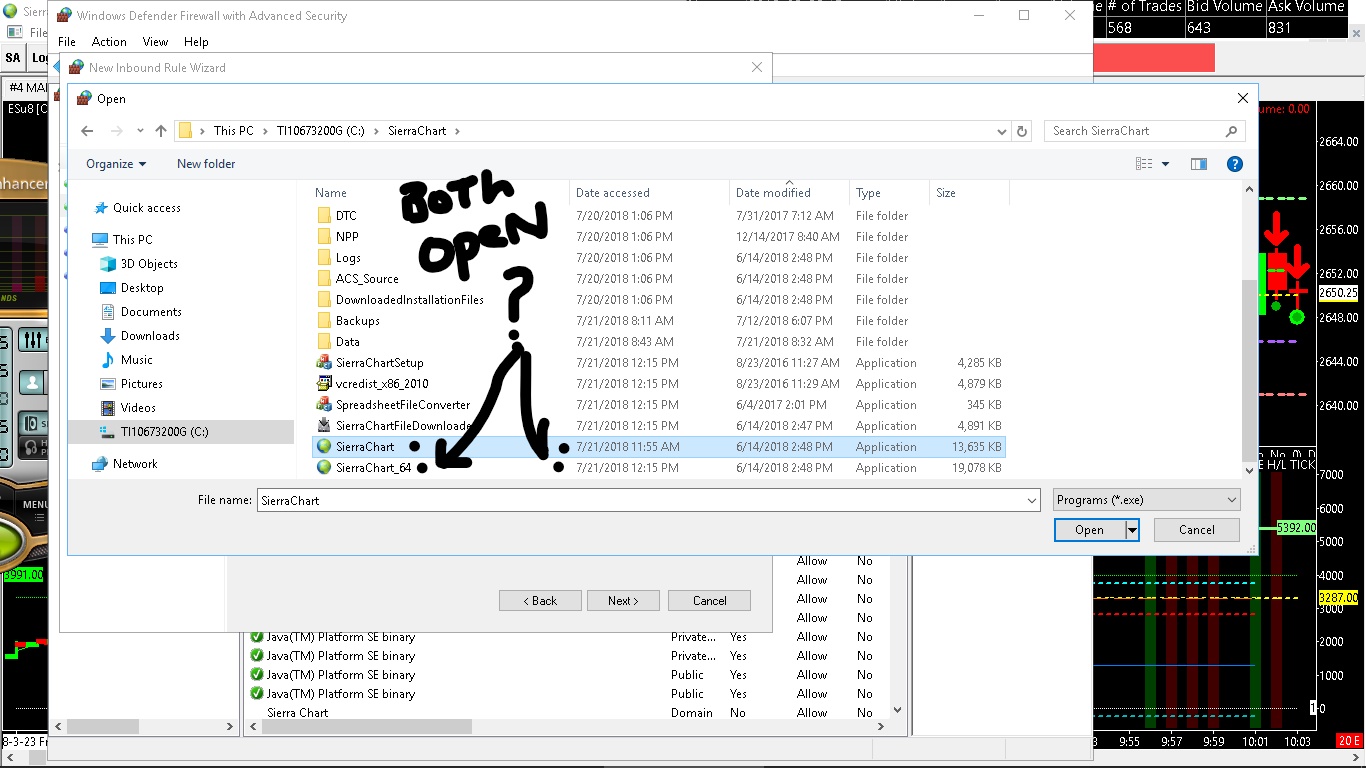
Task: Open the Organize dropdown menu
Action: point(116,164)
